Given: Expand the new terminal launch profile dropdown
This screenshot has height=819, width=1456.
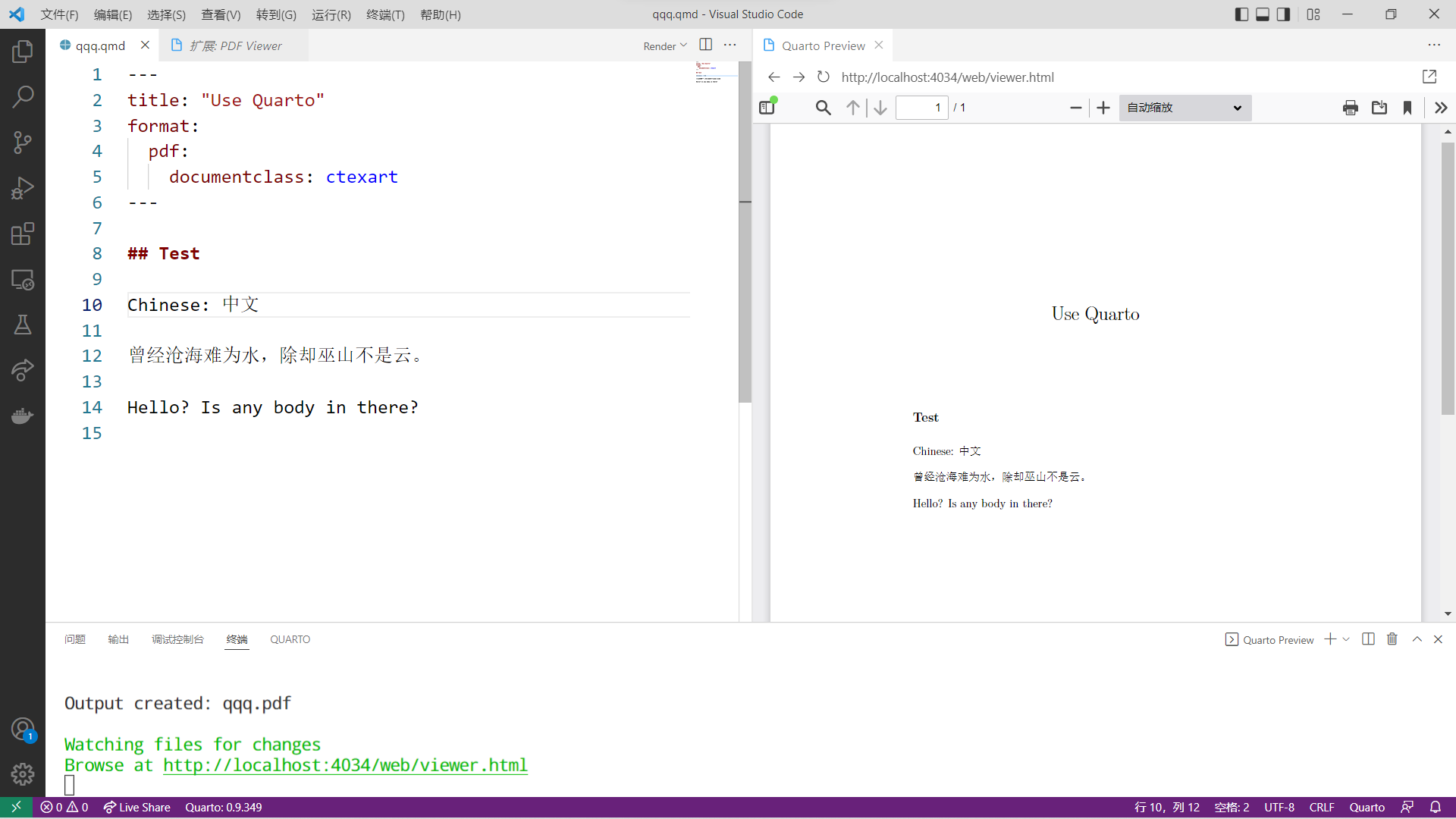Looking at the screenshot, I should click(x=1346, y=639).
